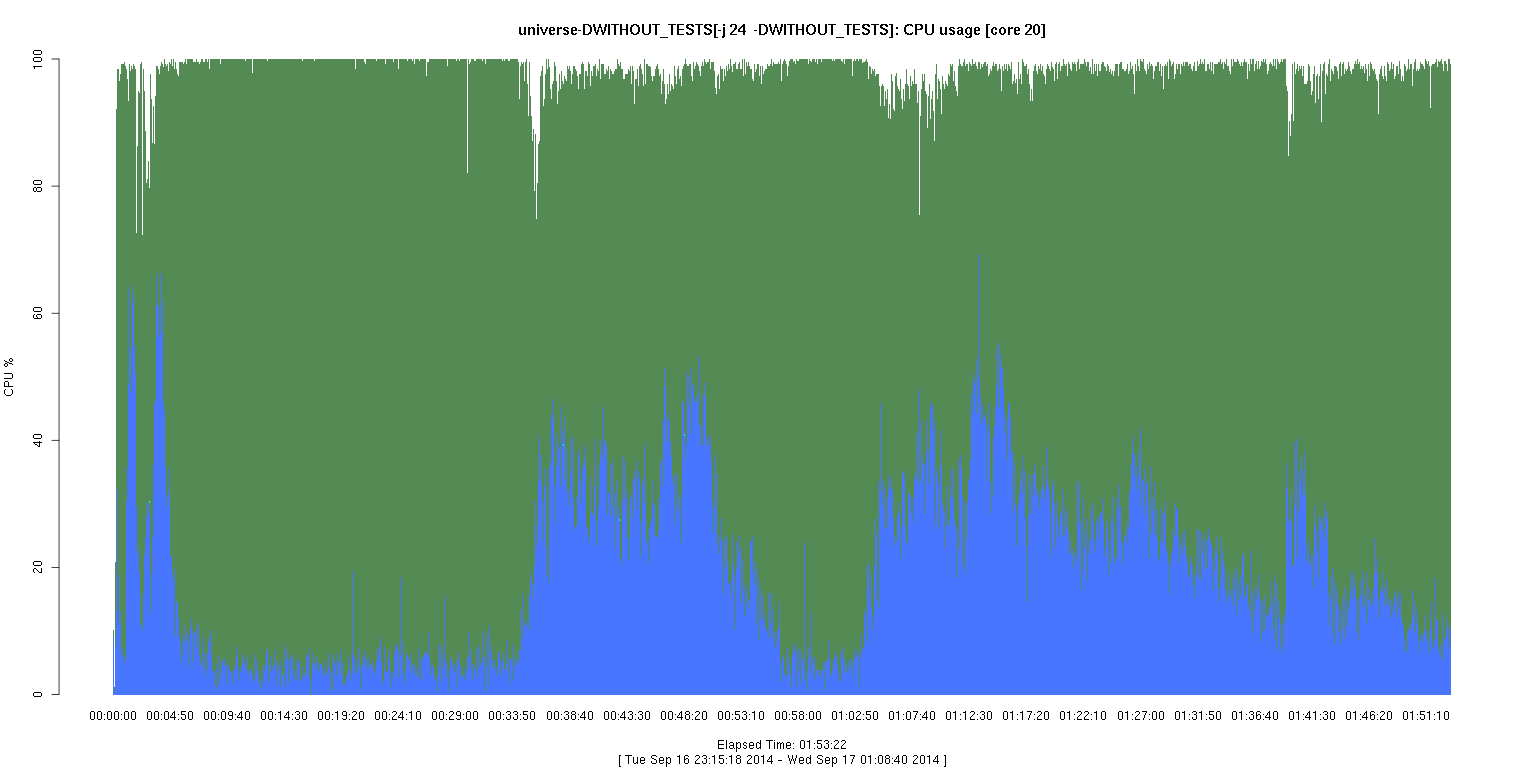Click x-axis time label 00:58:00

[x=798, y=716]
